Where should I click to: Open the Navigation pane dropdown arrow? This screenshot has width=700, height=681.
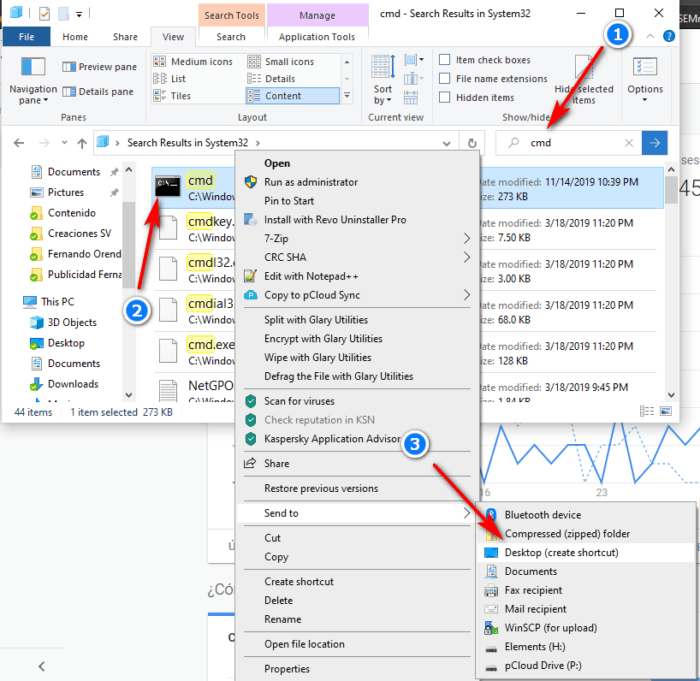[x=45, y=100]
